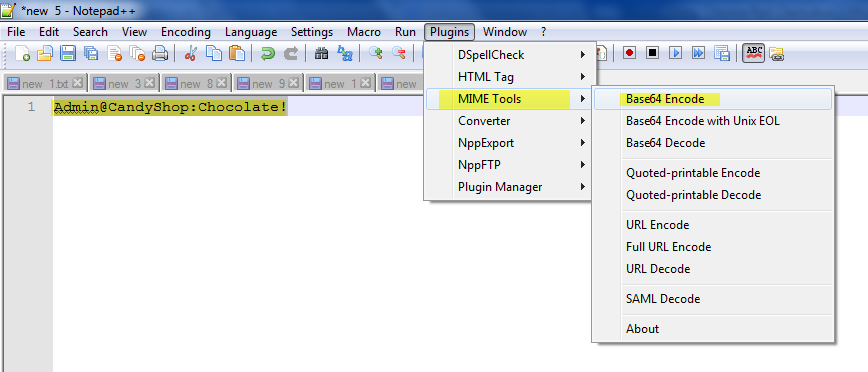Click the Close All files icon

(137, 54)
